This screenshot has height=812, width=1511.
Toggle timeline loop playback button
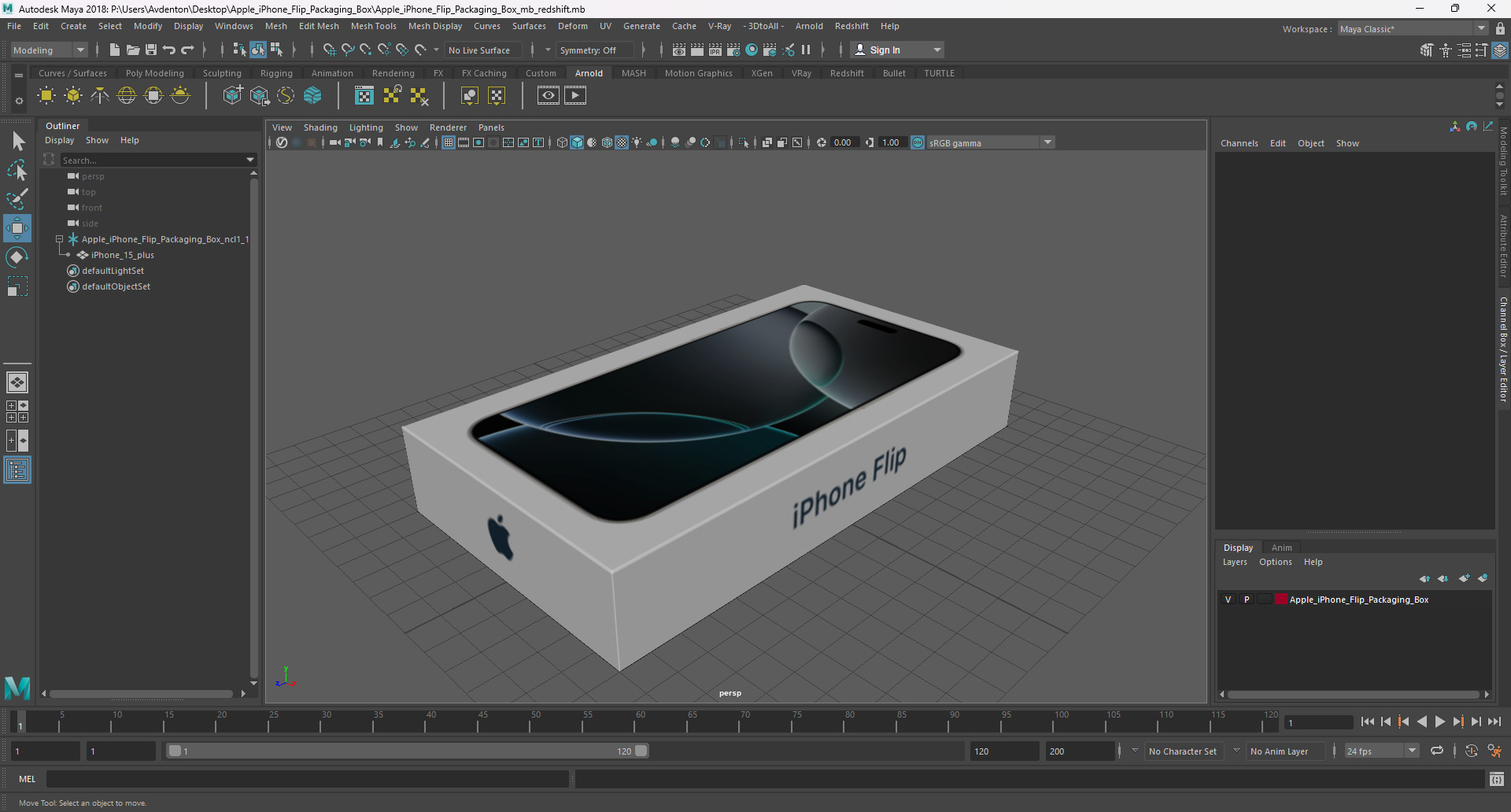click(1437, 751)
